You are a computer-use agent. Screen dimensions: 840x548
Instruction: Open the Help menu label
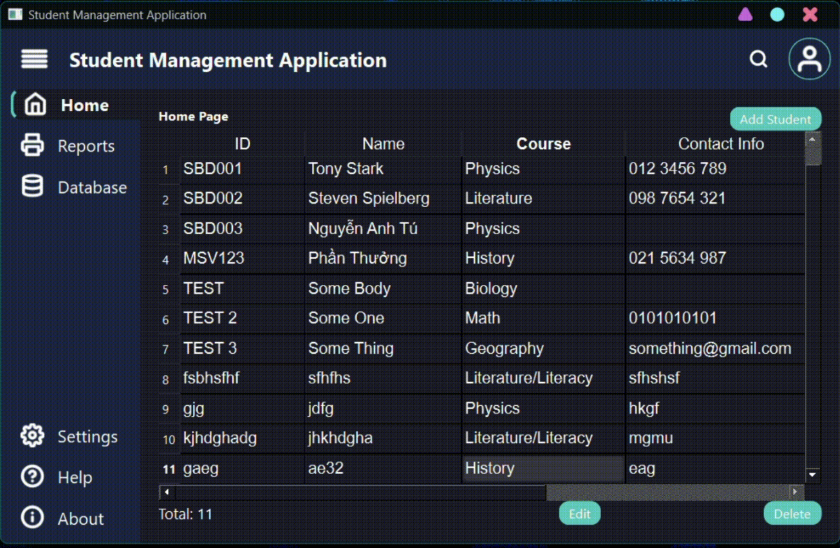click(75, 477)
